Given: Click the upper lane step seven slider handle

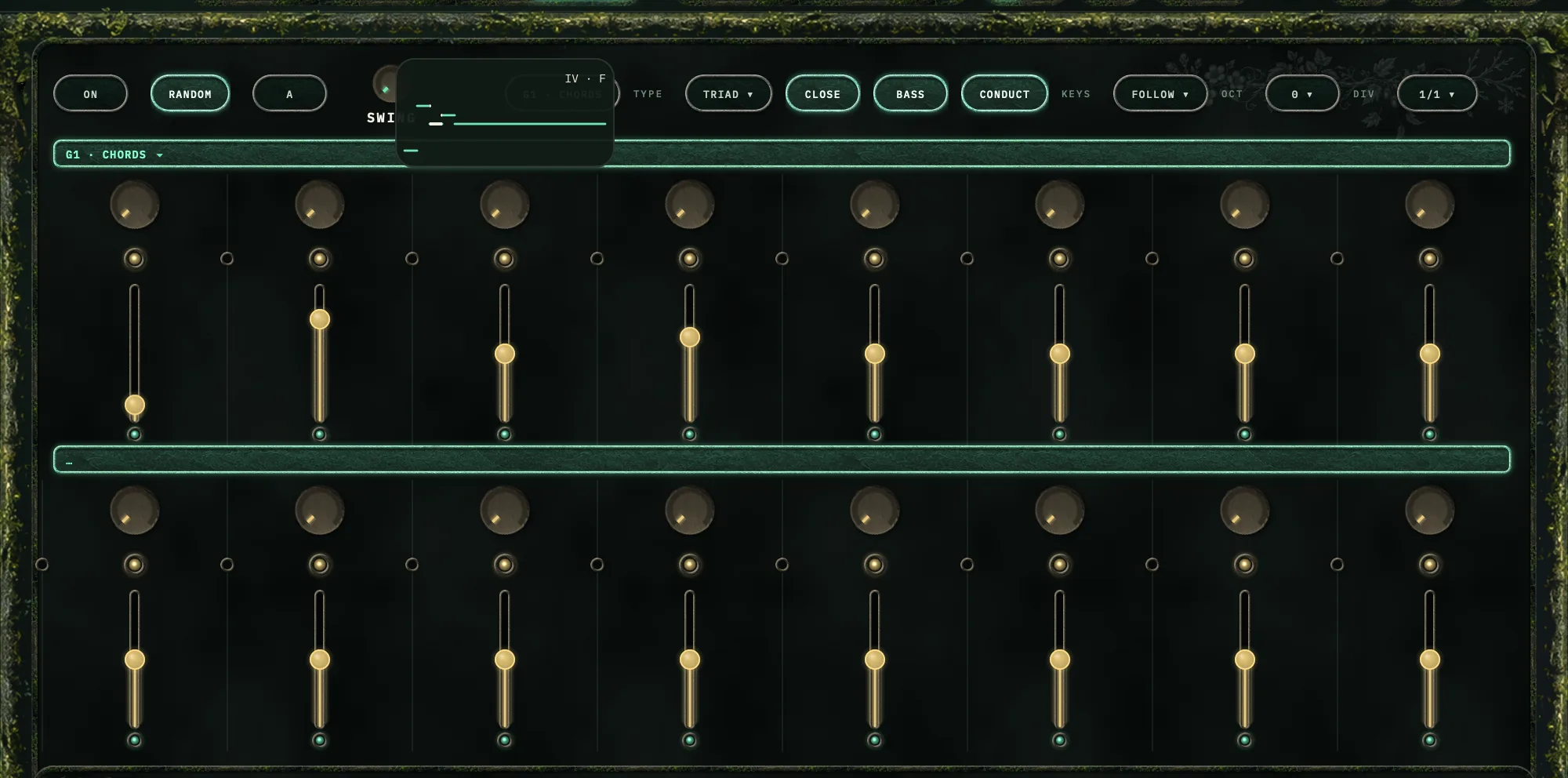Looking at the screenshot, I should (1245, 354).
